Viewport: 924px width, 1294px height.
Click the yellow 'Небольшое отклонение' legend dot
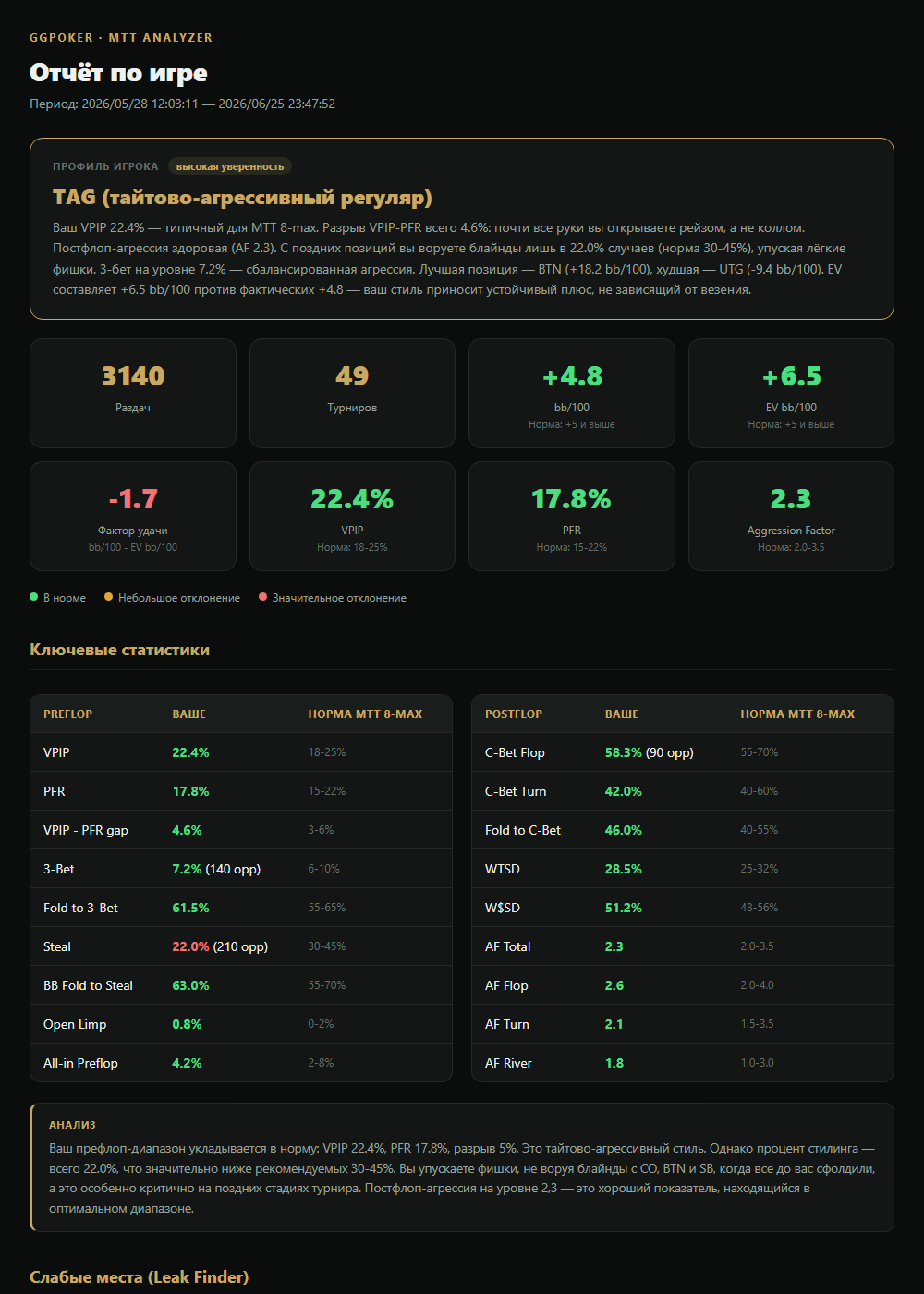pyautogui.click(x=108, y=597)
